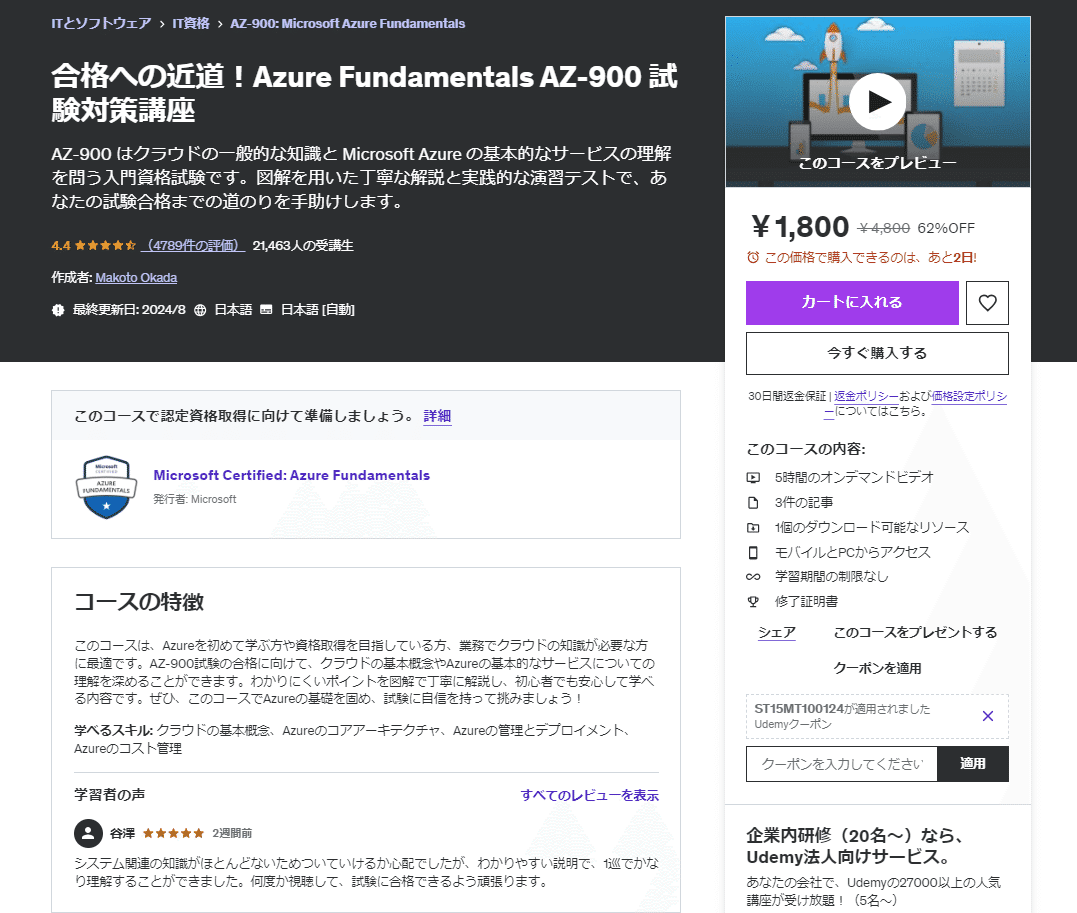Viewport: 1077px width, 913px height.
Task: Remove applied coupon ST15MT100124
Action: click(988, 716)
